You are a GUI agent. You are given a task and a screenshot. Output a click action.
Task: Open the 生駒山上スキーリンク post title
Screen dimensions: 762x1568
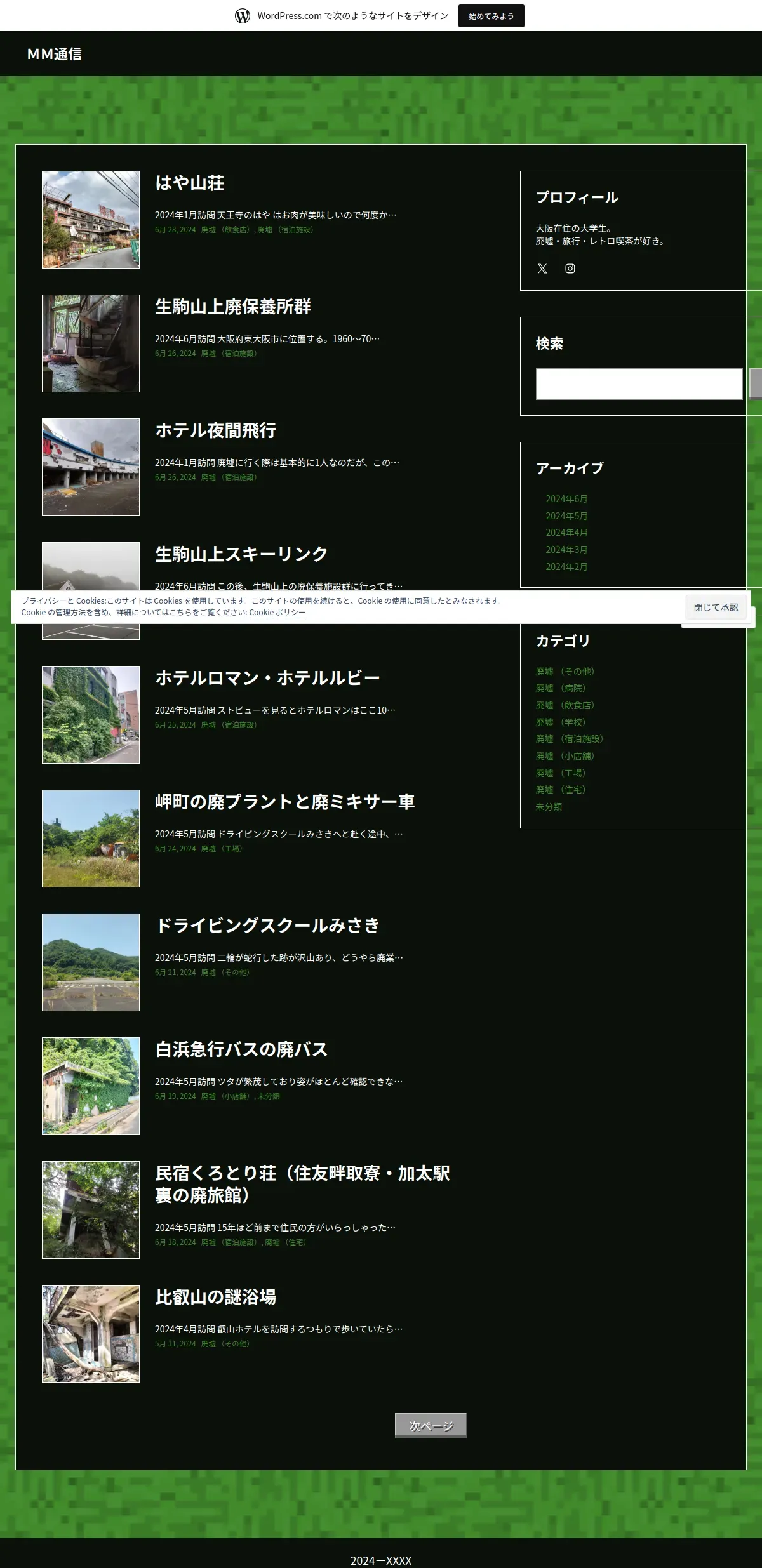point(241,554)
